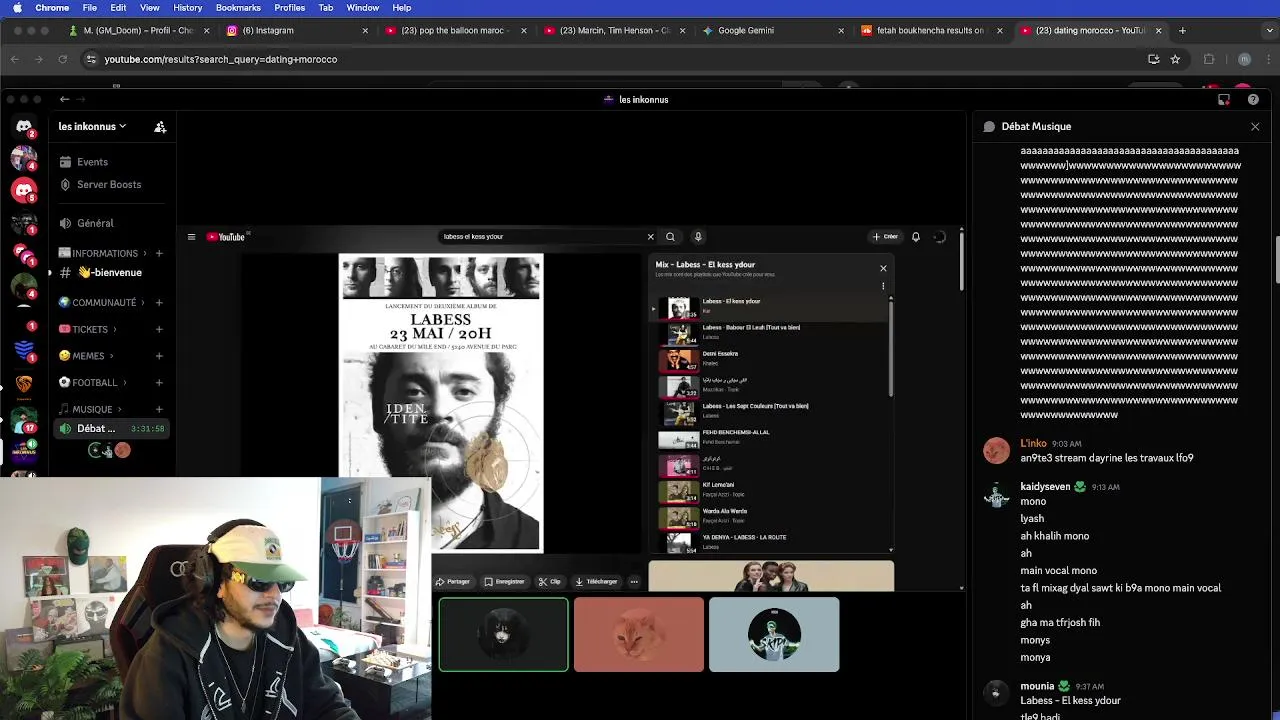Close the Débat Musique chat panel
The width and height of the screenshot is (1280, 720).
click(x=1255, y=127)
